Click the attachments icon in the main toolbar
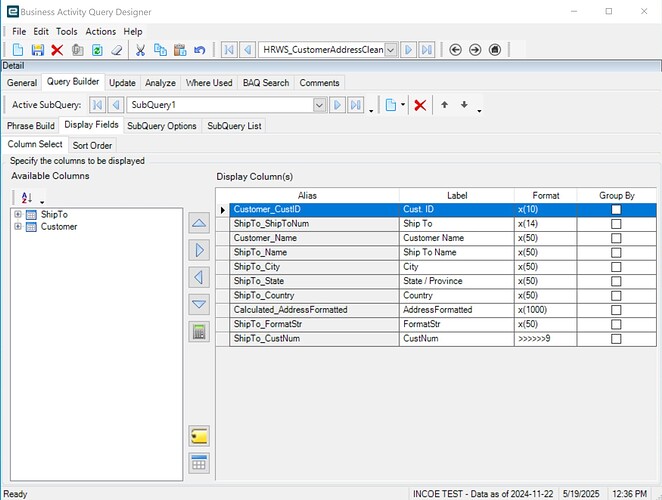The width and height of the screenshot is (662, 500). (77, 50)
